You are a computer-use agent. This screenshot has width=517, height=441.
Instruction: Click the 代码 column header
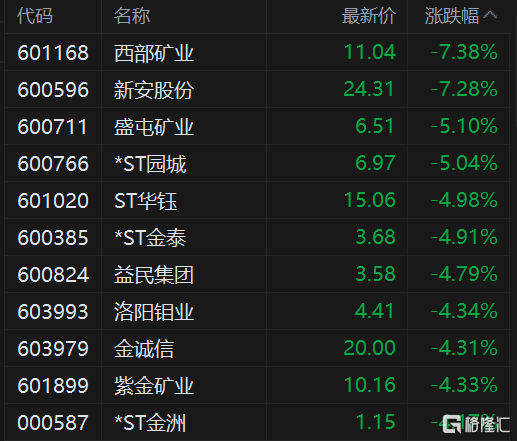(35, 15)
